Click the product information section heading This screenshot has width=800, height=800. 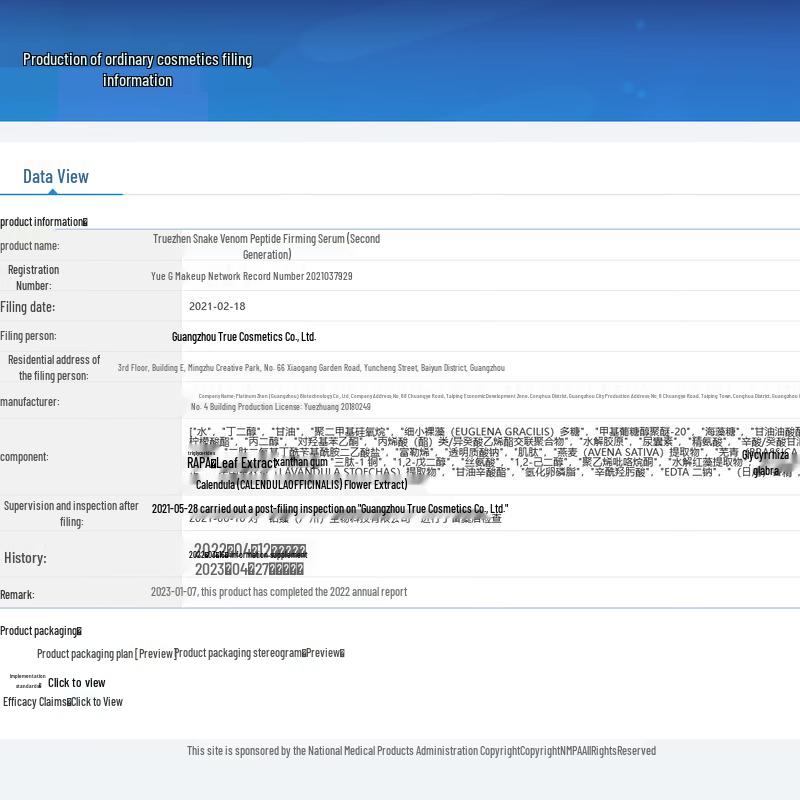pyautogui.click(x=43, y=222)
